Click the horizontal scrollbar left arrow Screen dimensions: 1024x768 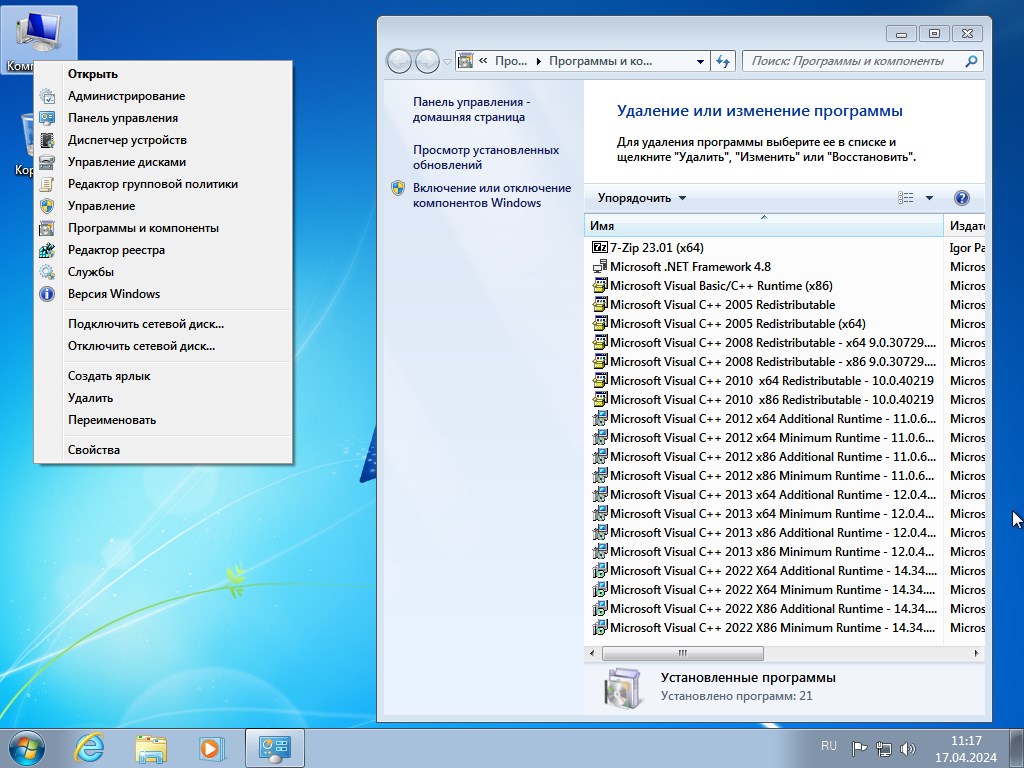coord(592,653)
